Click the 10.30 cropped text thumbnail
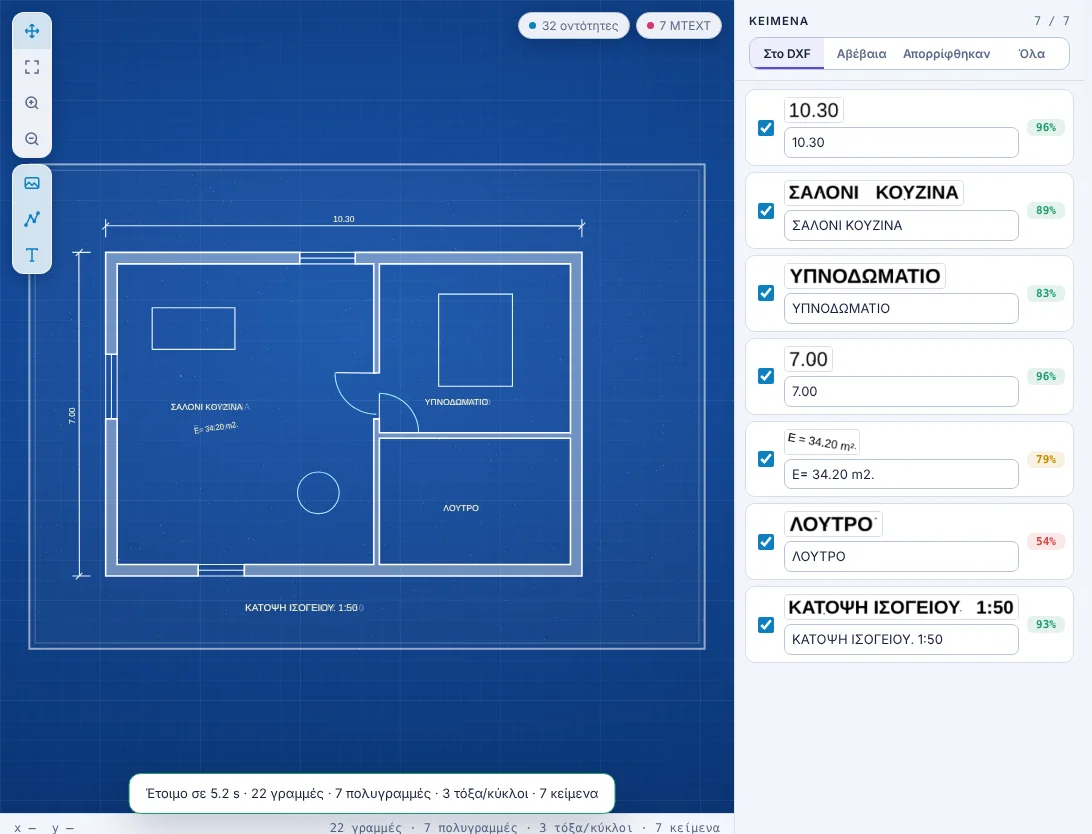This screenshot has height=834, width=1092. coord(813,110)
